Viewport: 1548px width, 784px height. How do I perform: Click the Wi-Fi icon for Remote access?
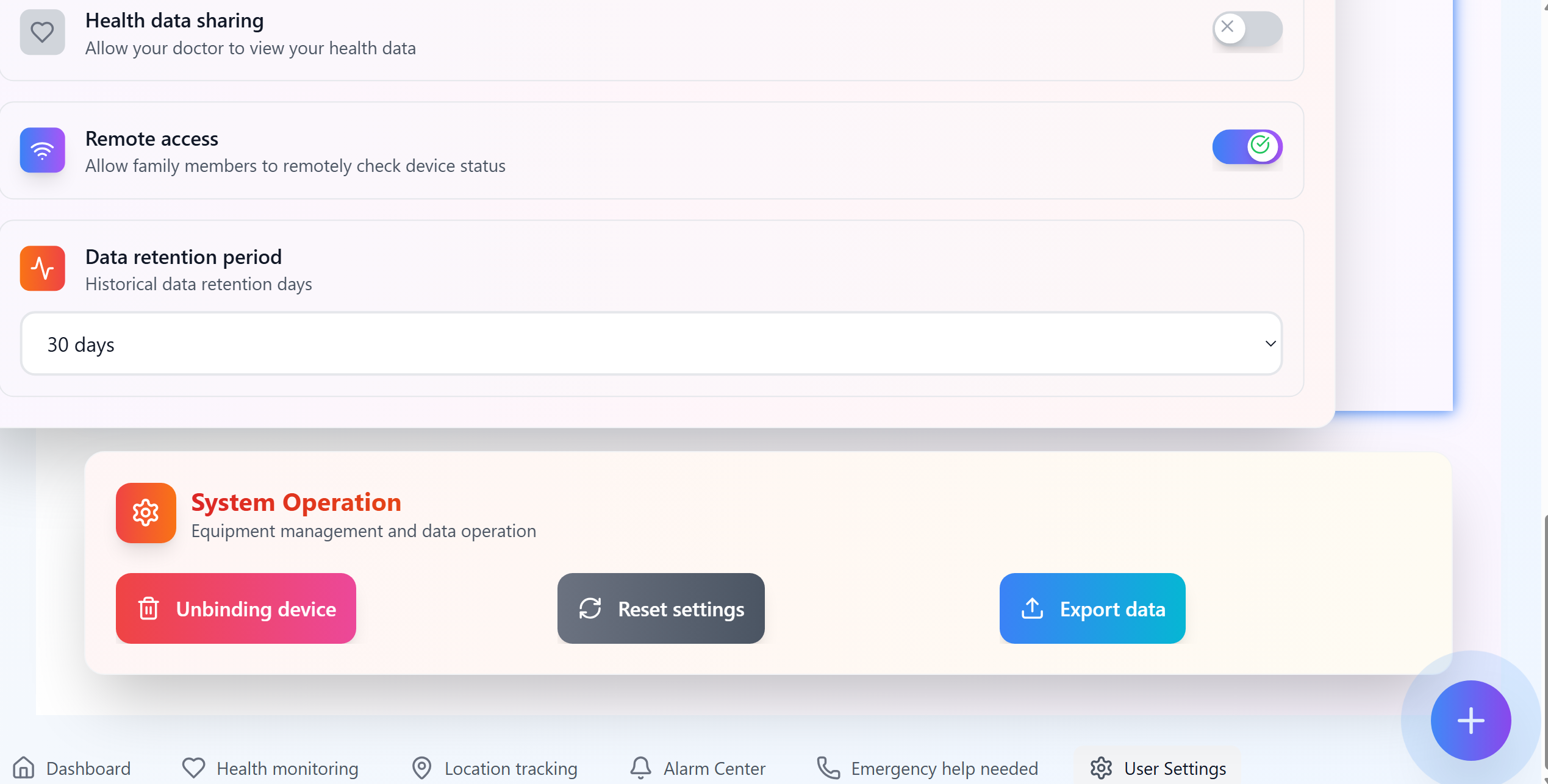pyautogui.click(x=42, y=150)
